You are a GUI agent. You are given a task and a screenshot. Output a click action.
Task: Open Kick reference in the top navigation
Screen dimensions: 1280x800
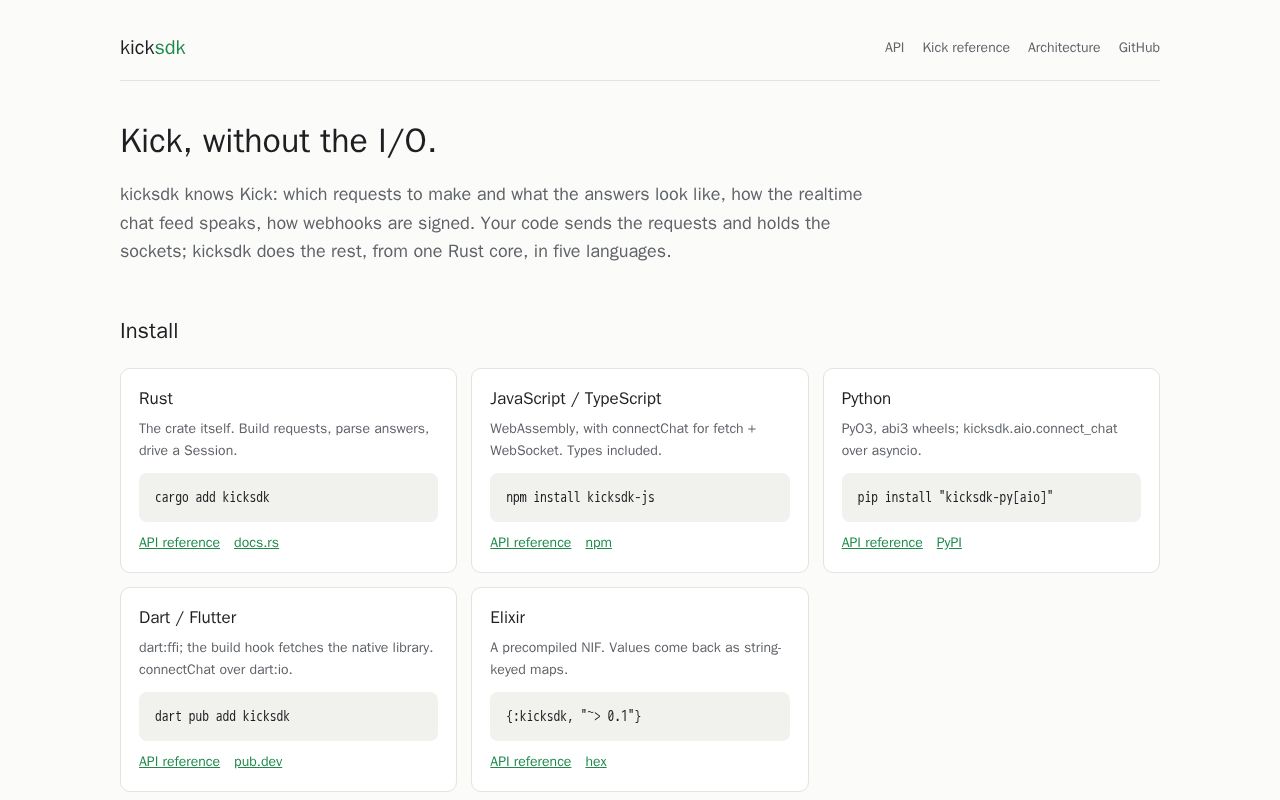[966, 48]
